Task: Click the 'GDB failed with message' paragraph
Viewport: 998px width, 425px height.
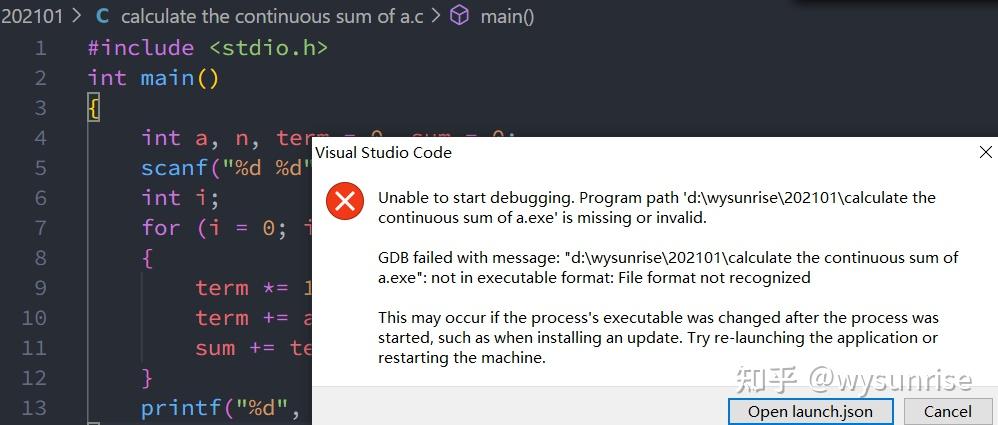Action: click(x=668, y=267)
